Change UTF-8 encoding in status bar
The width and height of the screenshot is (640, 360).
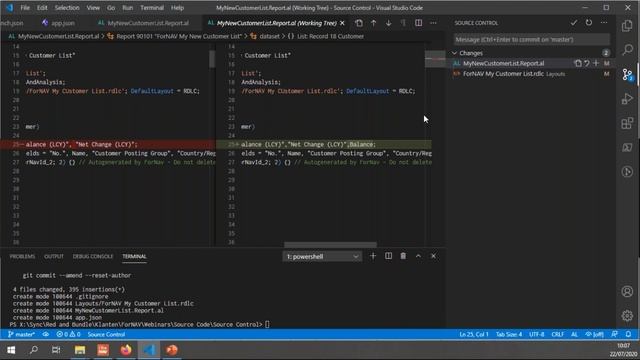point(536,334)
